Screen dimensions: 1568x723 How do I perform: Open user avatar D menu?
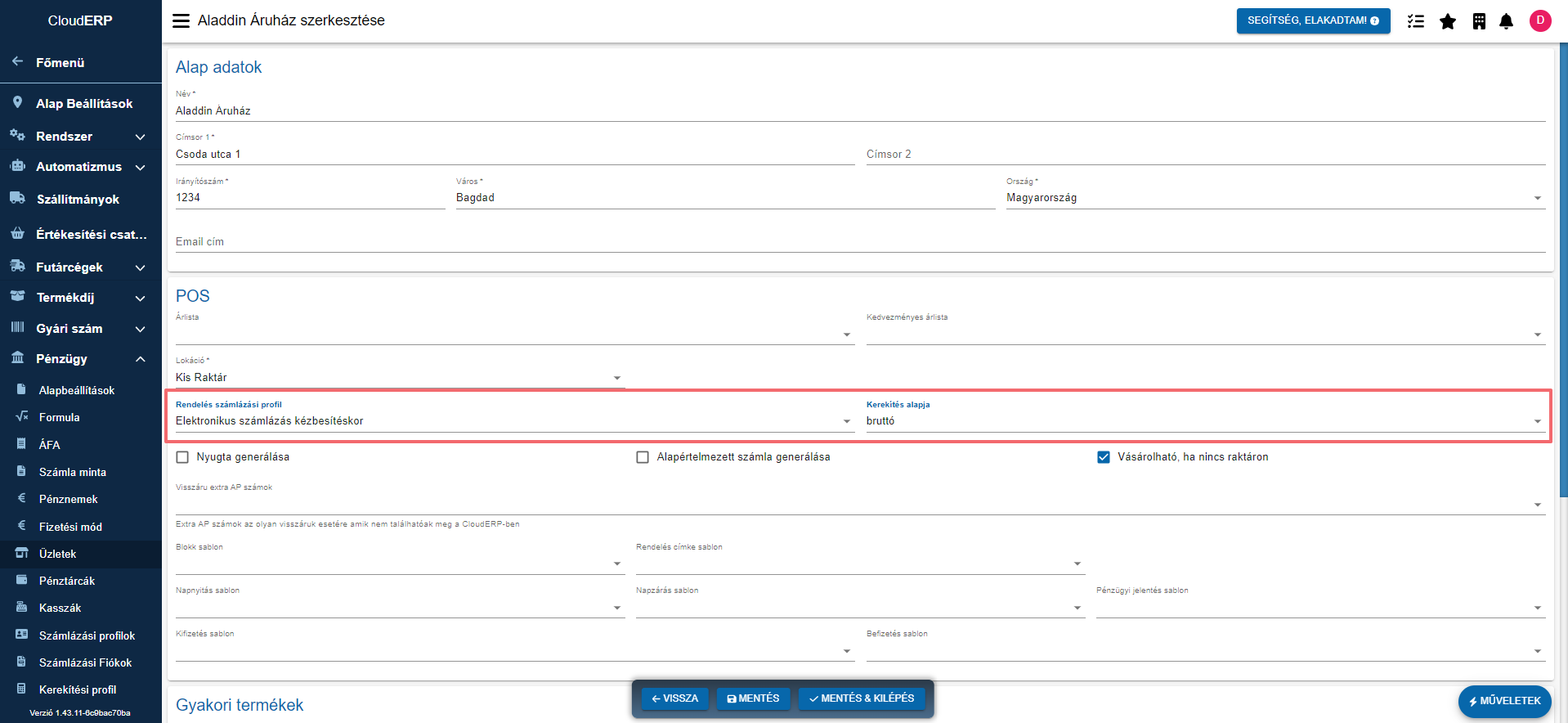click(1540, 21)
